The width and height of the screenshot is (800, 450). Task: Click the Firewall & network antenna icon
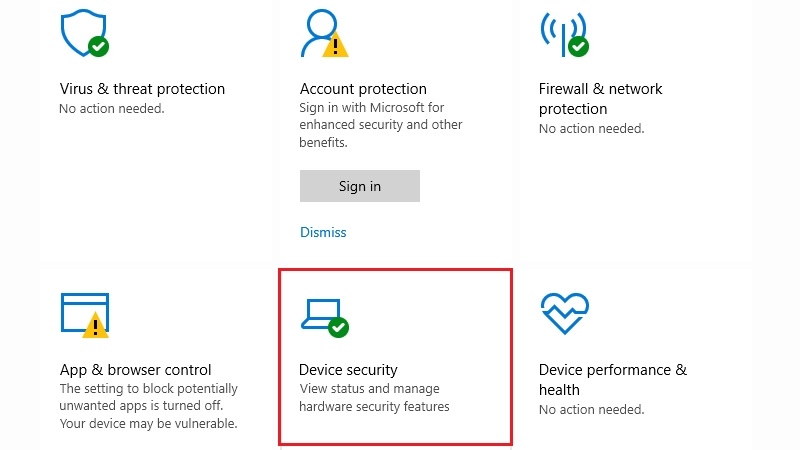click(564, 34)
